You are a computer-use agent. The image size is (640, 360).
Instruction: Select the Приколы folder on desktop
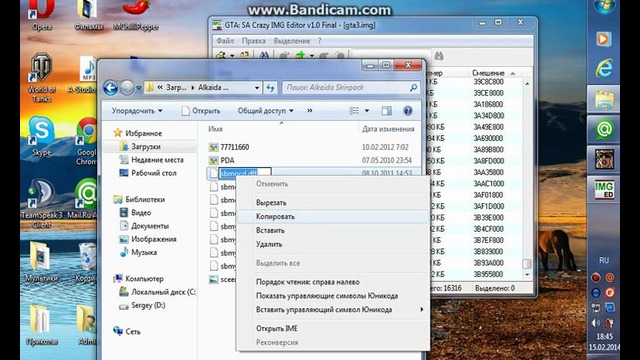42,324
